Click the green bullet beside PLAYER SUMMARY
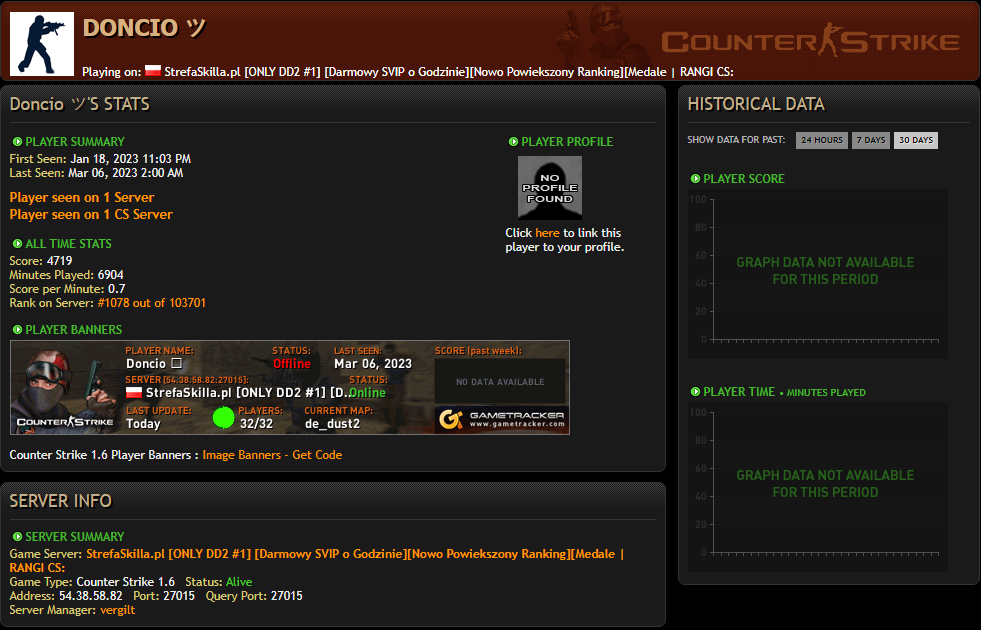Viewport: 981px width, 630px height. 18,142
